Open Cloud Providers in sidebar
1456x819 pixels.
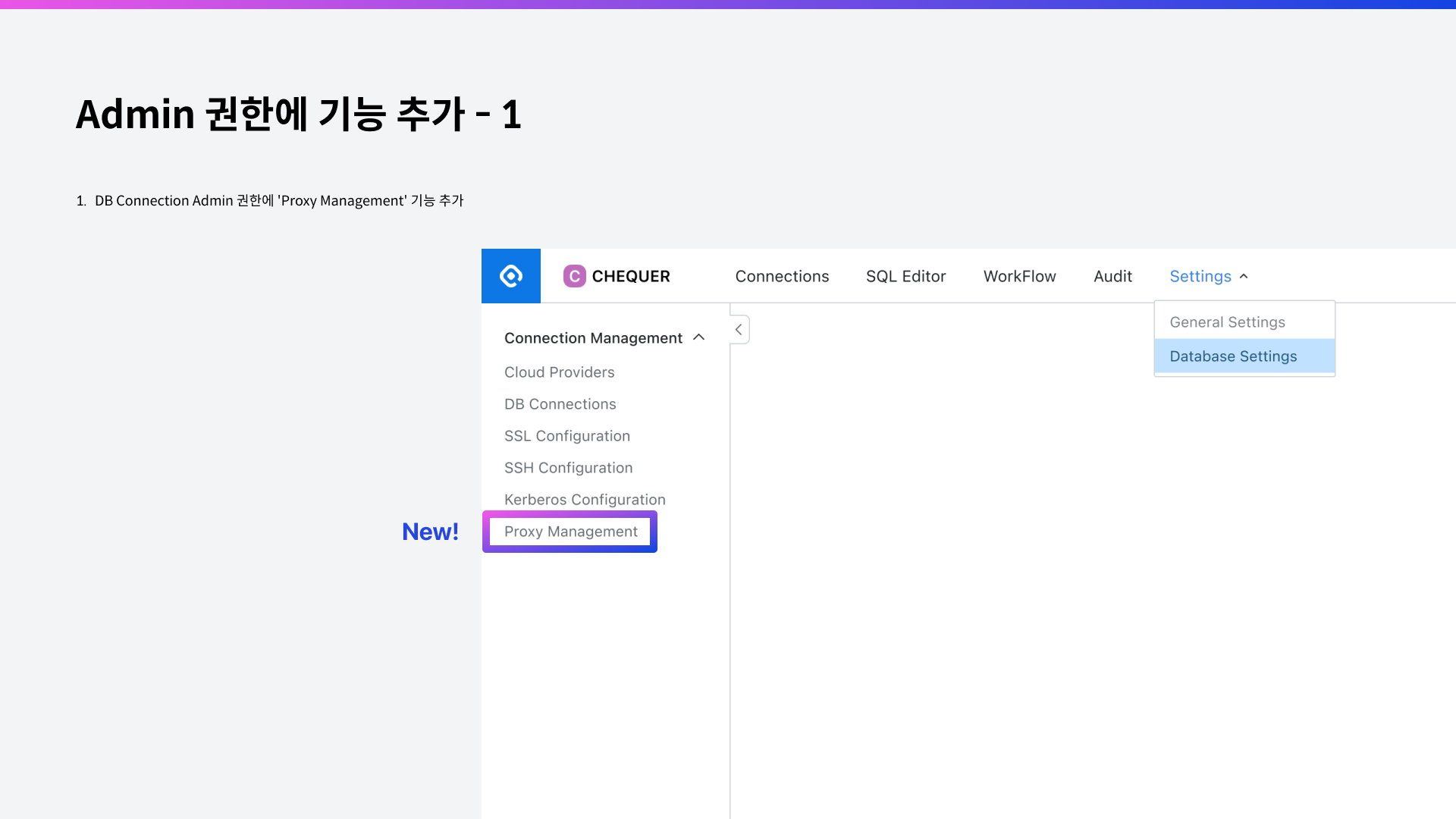(559, 372)
